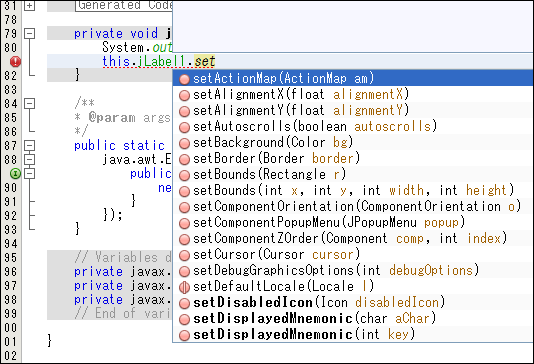Collapse the code fold at line 88
This screenshot has height=364, width=534.
click(30, 160)
